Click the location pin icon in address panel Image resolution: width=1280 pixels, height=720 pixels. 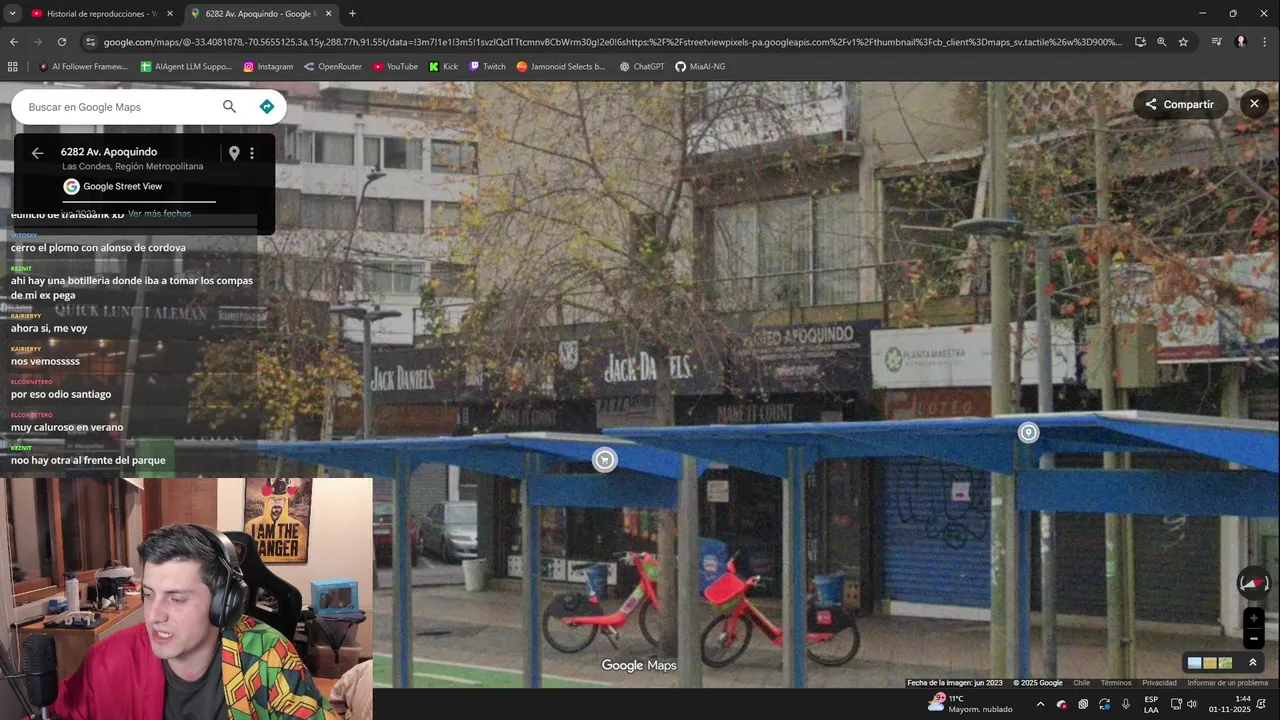(x=234, y=153)
